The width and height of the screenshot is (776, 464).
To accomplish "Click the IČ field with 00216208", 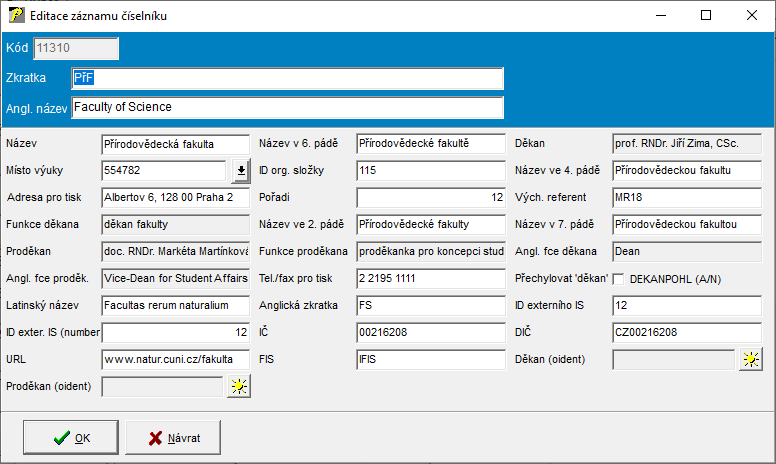I will [431, 332].
